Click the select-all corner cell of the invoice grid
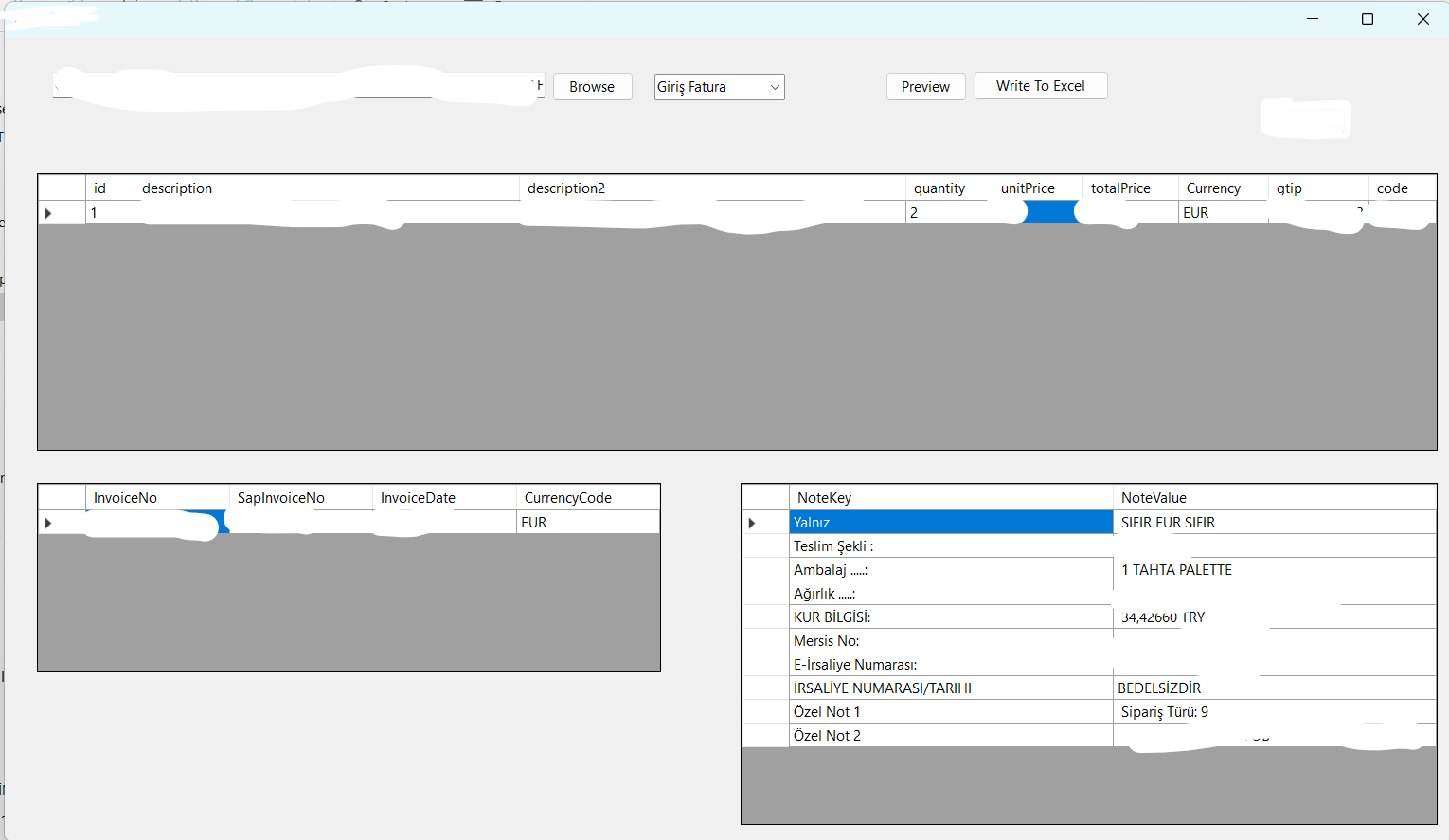This screenshot has height=840, width=1449. coord(61,497)
